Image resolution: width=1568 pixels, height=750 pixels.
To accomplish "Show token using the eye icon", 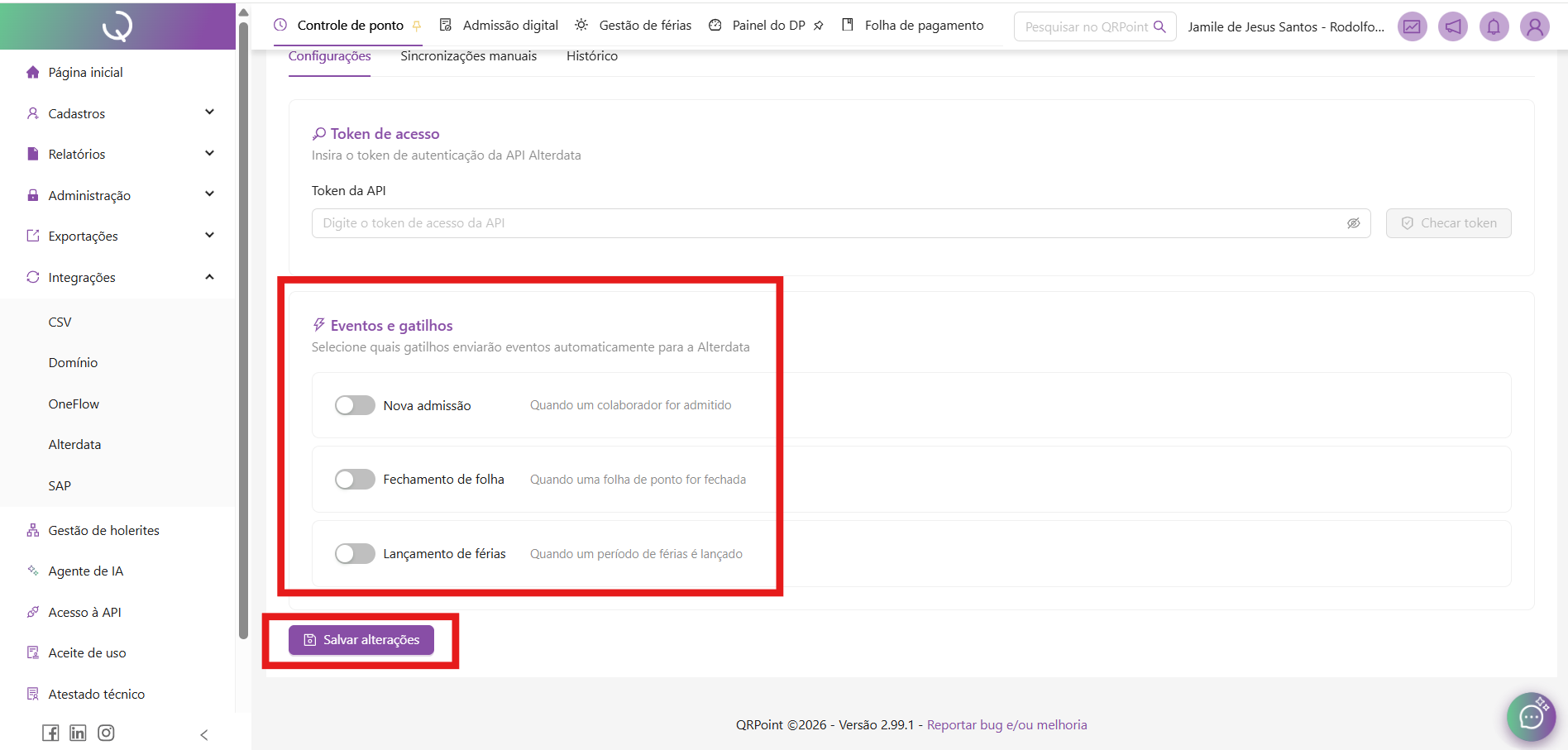I will (1353, 223).
